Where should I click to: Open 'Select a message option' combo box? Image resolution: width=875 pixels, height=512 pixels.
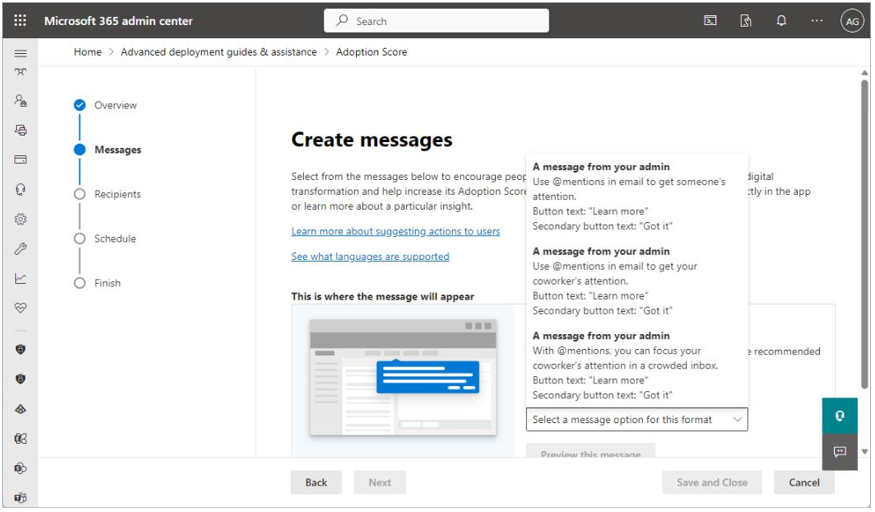637,419
